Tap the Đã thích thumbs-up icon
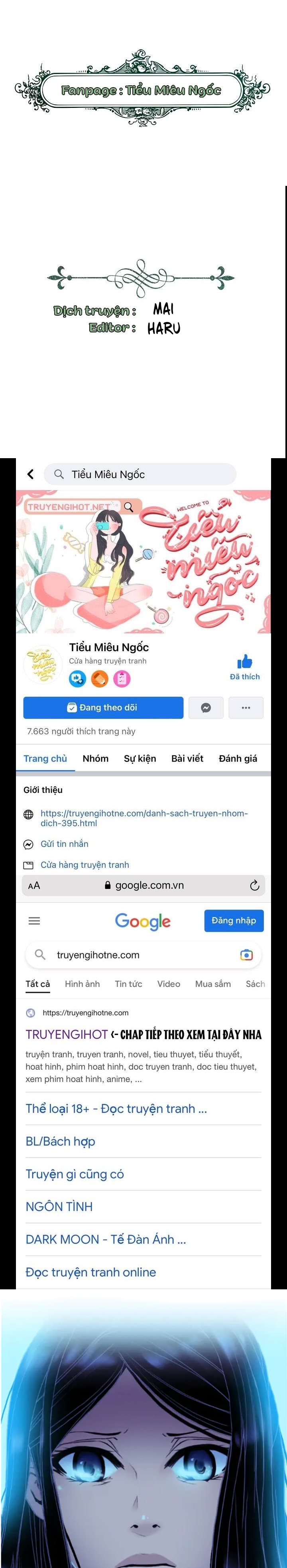Viewport: 287px width, 1568px height. tap(244, 662)
